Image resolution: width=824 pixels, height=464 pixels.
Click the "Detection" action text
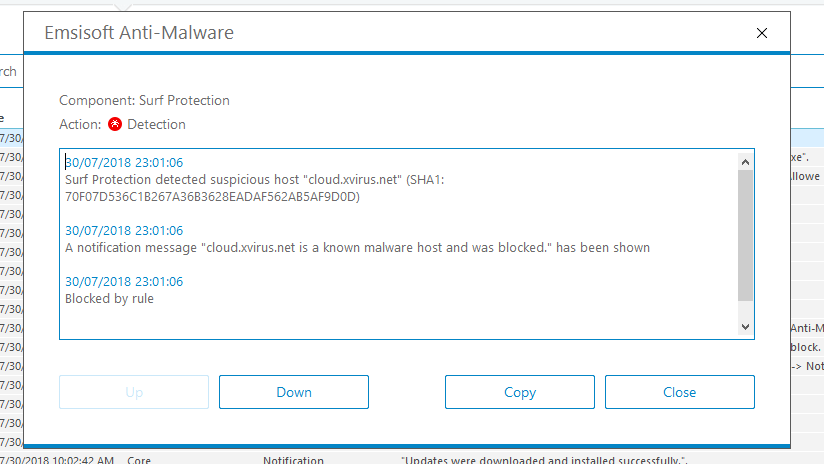(x=157, y=125)
